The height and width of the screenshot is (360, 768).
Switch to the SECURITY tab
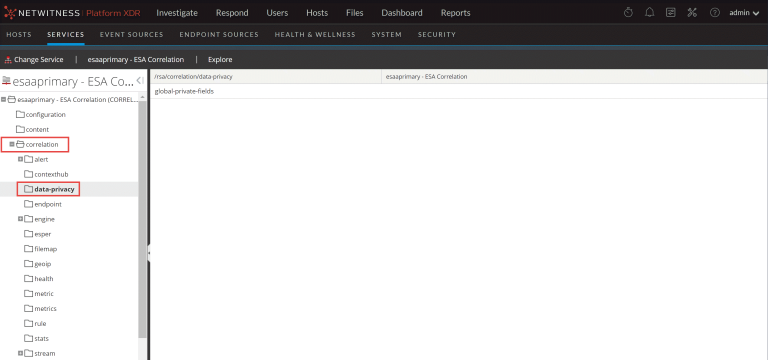coord(436,35)
